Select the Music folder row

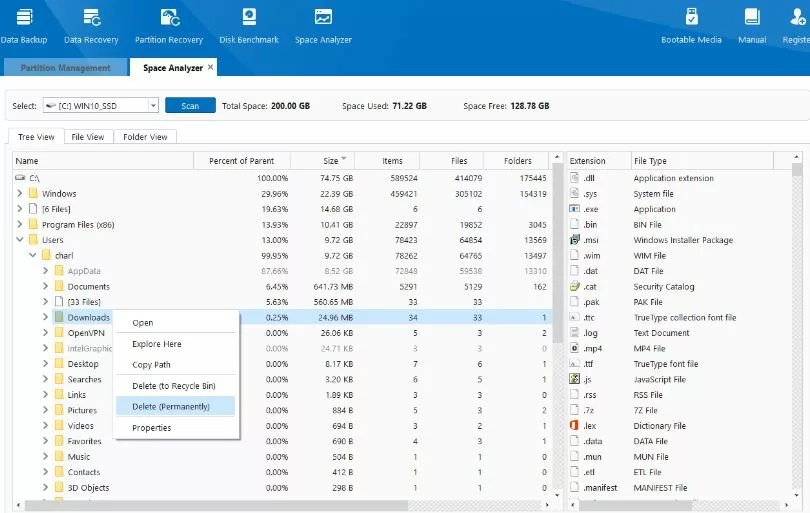282,457
